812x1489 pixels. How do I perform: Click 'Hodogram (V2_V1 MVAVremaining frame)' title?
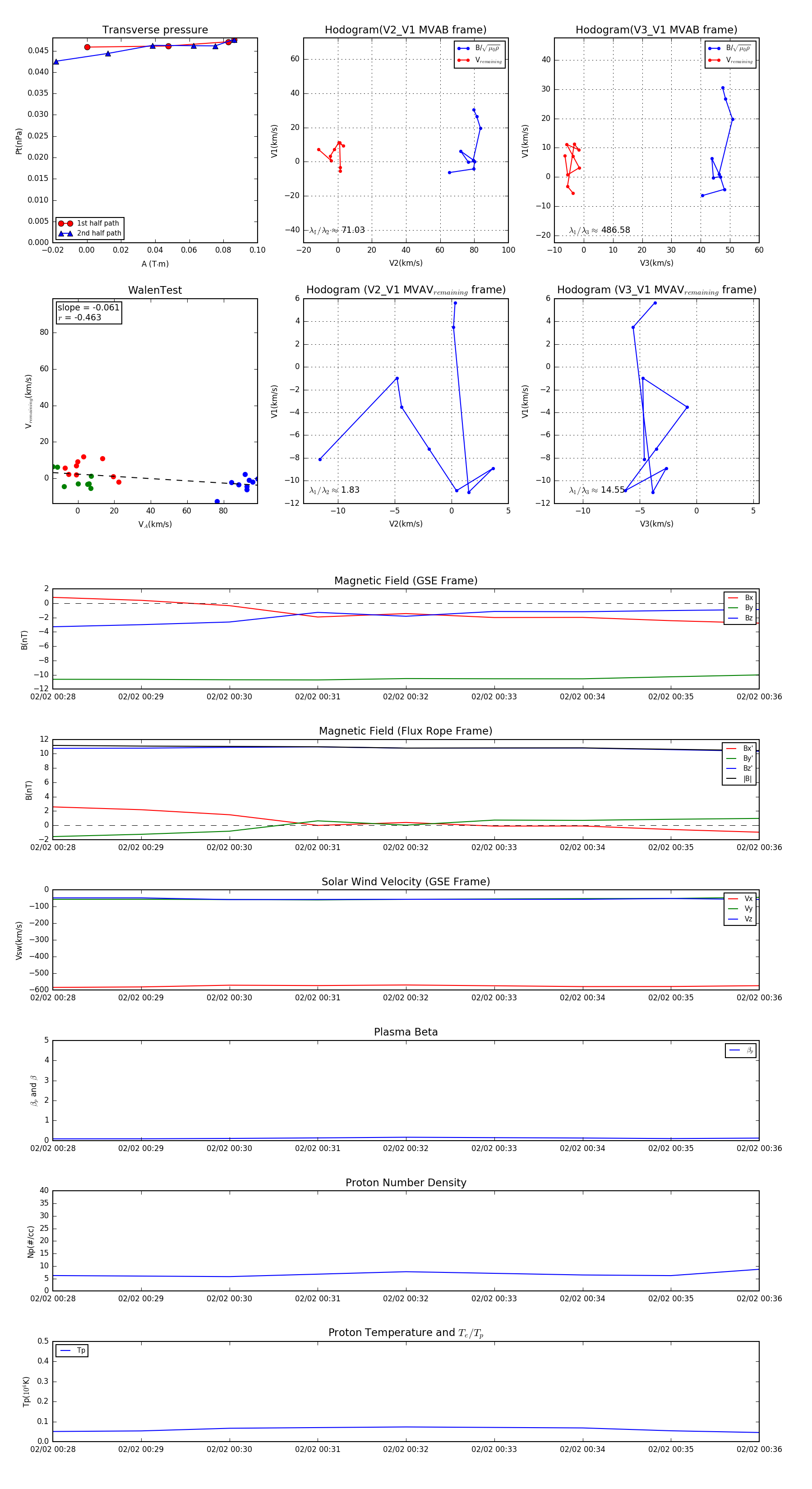[x=406, y=290]
